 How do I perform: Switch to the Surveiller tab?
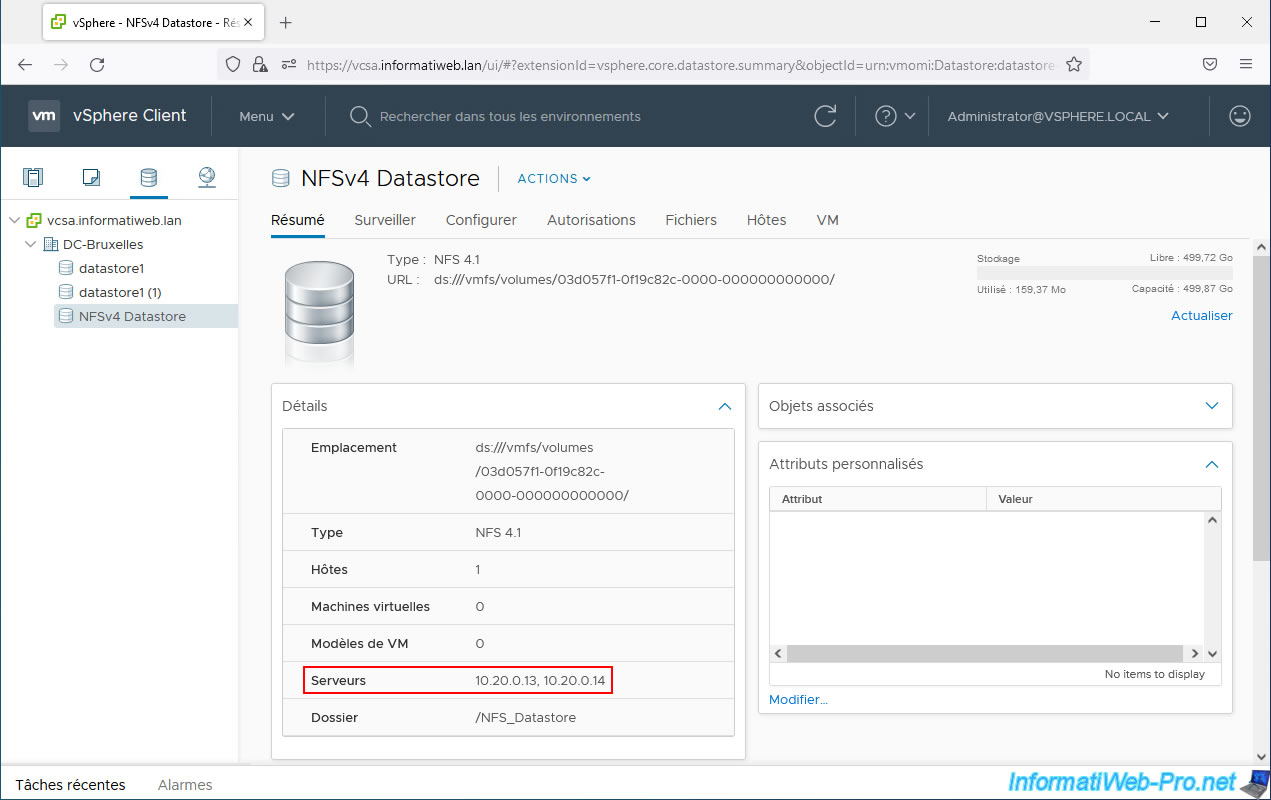[385, 220]
